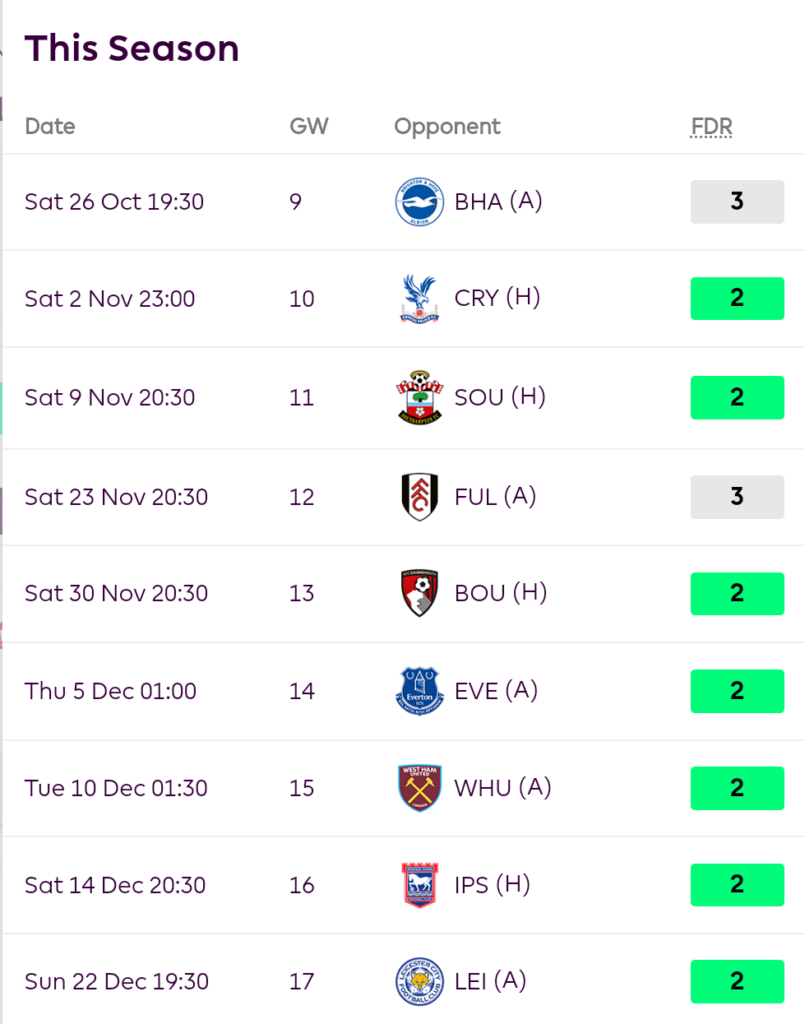Click the grey FDR 3 badge for FUL
Screen dimensions: 805x1024
point(737,497)
